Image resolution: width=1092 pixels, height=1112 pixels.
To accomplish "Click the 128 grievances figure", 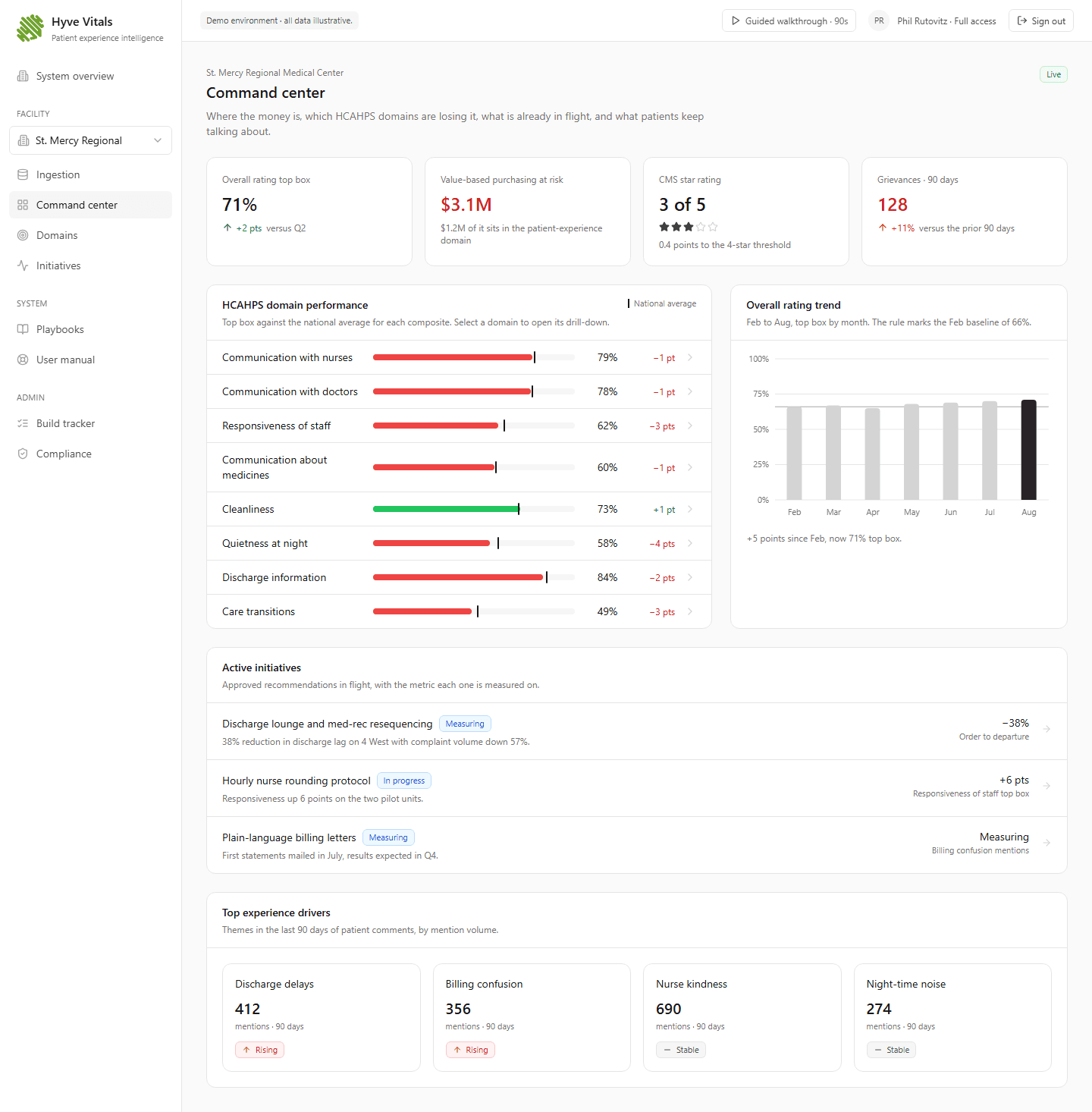I will (x=893, y=205).
